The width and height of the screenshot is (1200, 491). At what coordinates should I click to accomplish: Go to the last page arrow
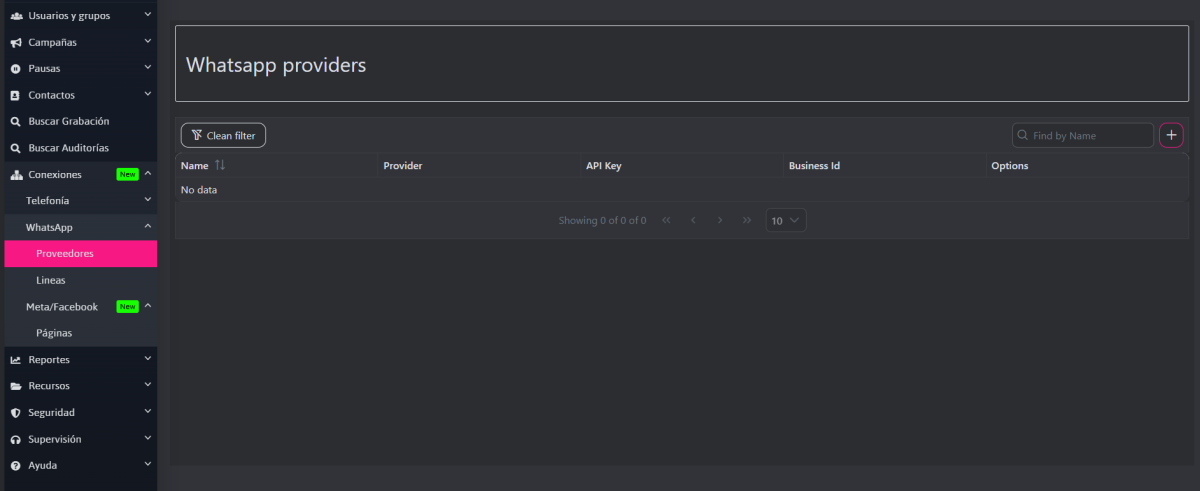click(747, 220)
